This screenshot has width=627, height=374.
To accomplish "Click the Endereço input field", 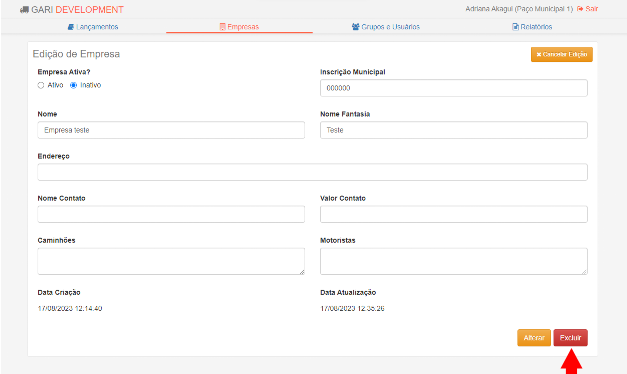I will pos(312,172).
